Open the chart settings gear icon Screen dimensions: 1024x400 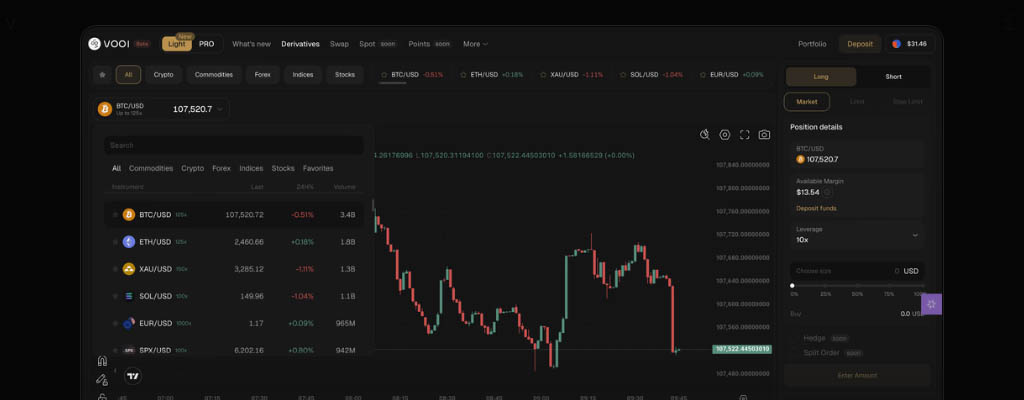(x=725, y=135)
